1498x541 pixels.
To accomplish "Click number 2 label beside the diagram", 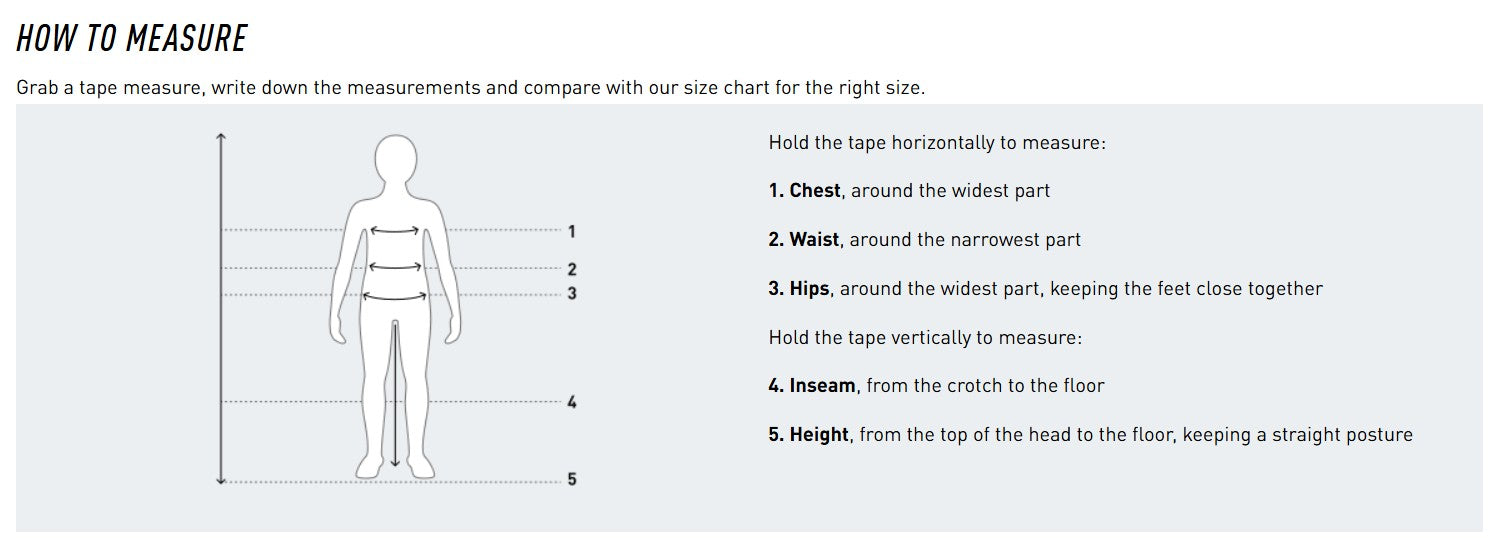I will (x=572, y=269).
